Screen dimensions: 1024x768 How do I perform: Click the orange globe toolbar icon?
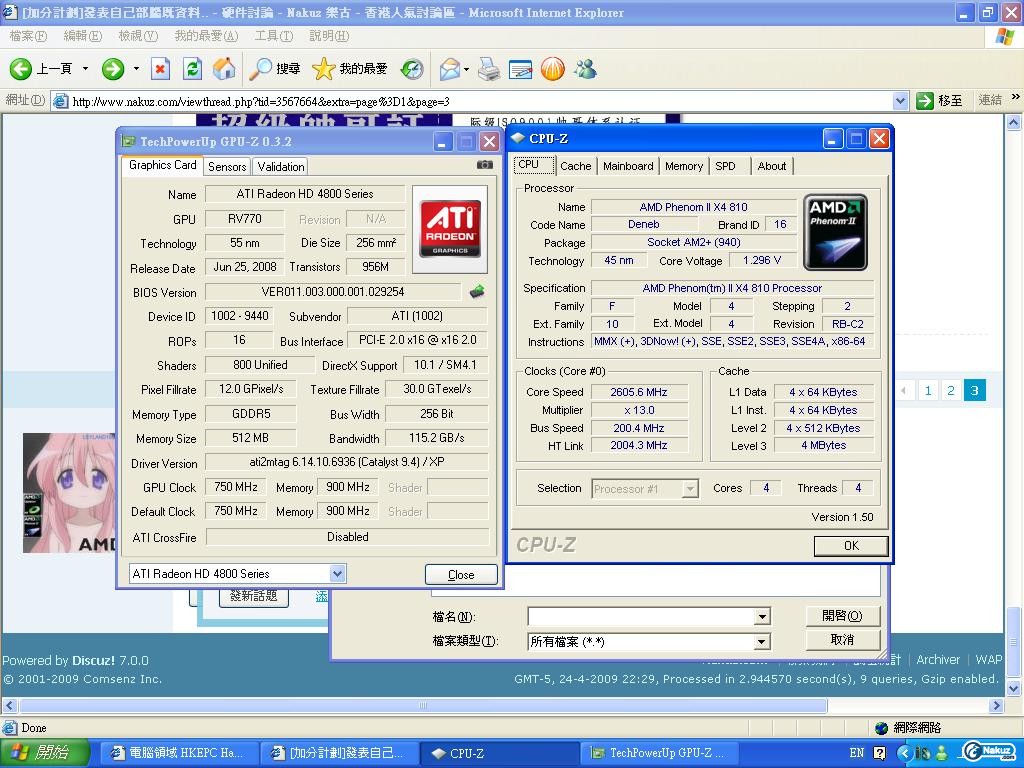[552, 69]
